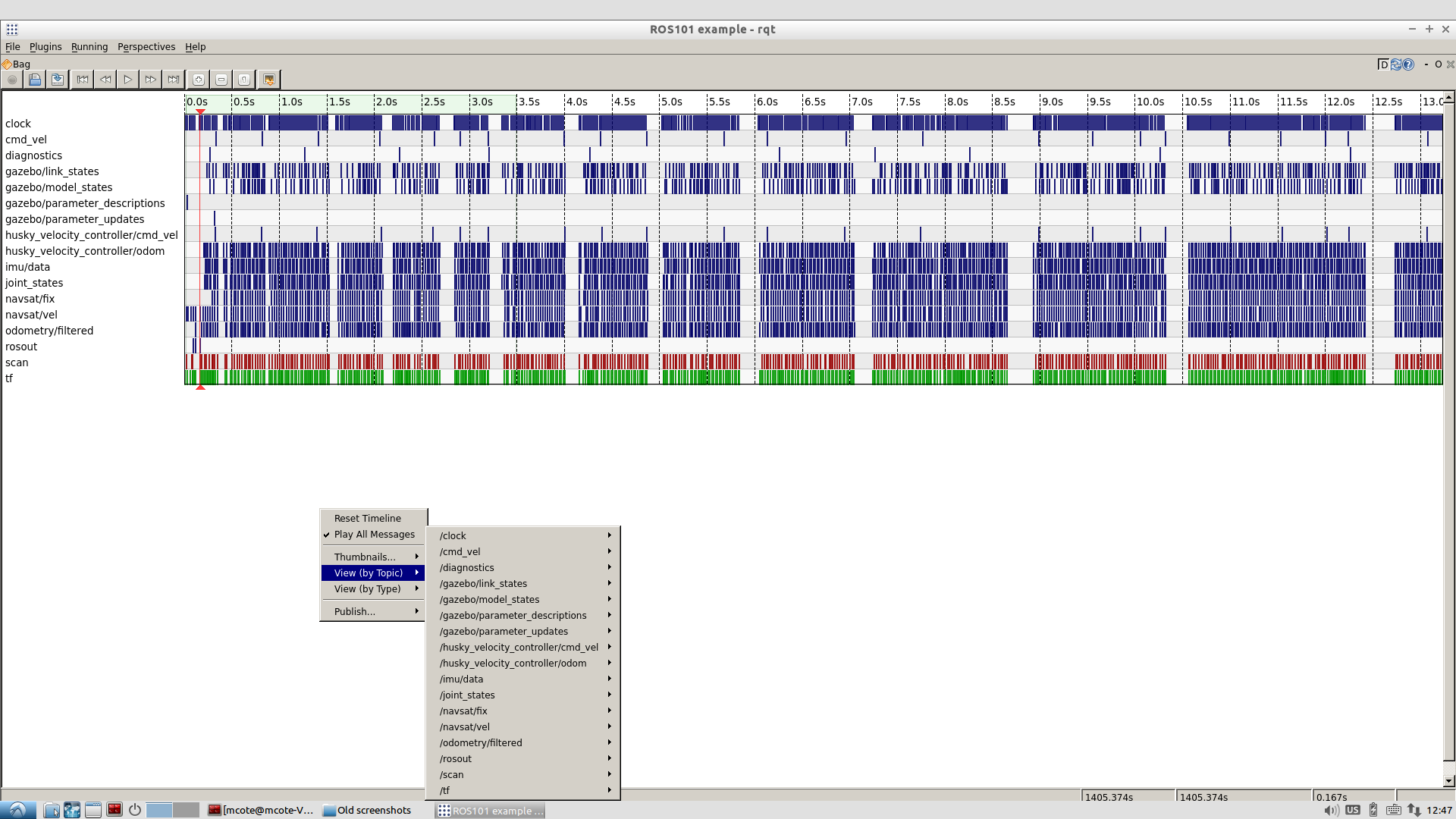This screenshot has height=819, width=1456.
Task: Click the record bag button
Action: [12, 80]
